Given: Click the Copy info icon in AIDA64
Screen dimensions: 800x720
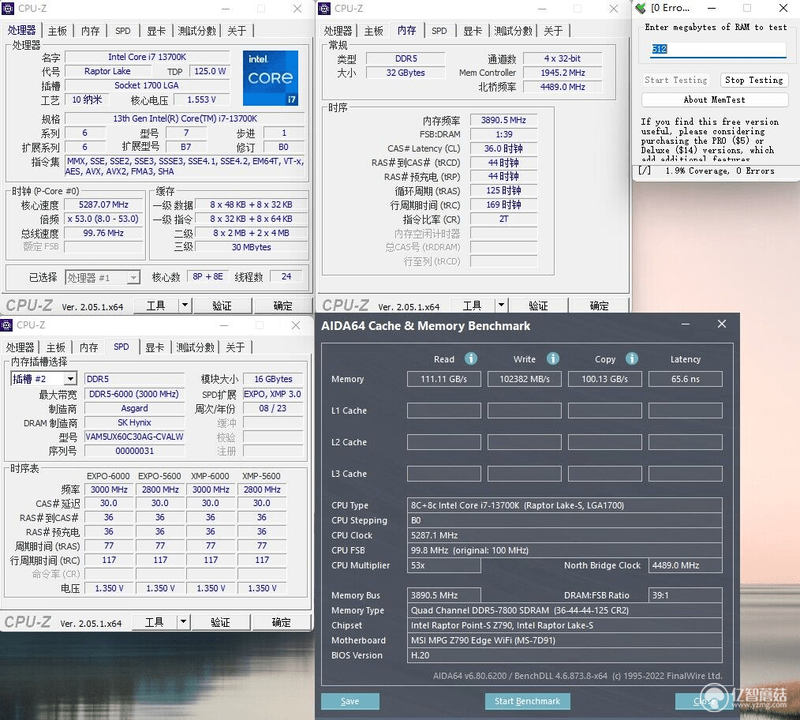Looking at the screenshot, I should pos(632,359).
